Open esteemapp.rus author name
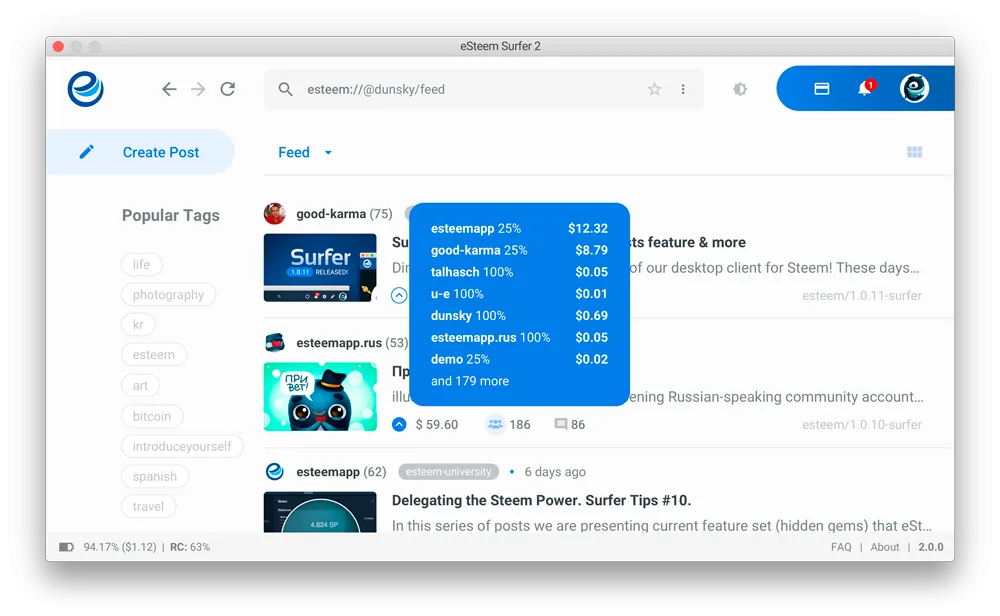Image resolution: width=1000 pixels, height=616 pixels. [x=339, y=342]
